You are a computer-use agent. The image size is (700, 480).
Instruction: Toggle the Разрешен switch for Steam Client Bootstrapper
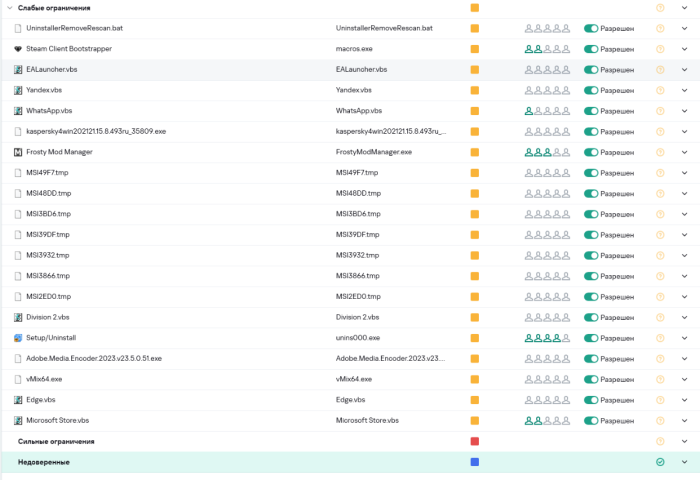point(591,49)
